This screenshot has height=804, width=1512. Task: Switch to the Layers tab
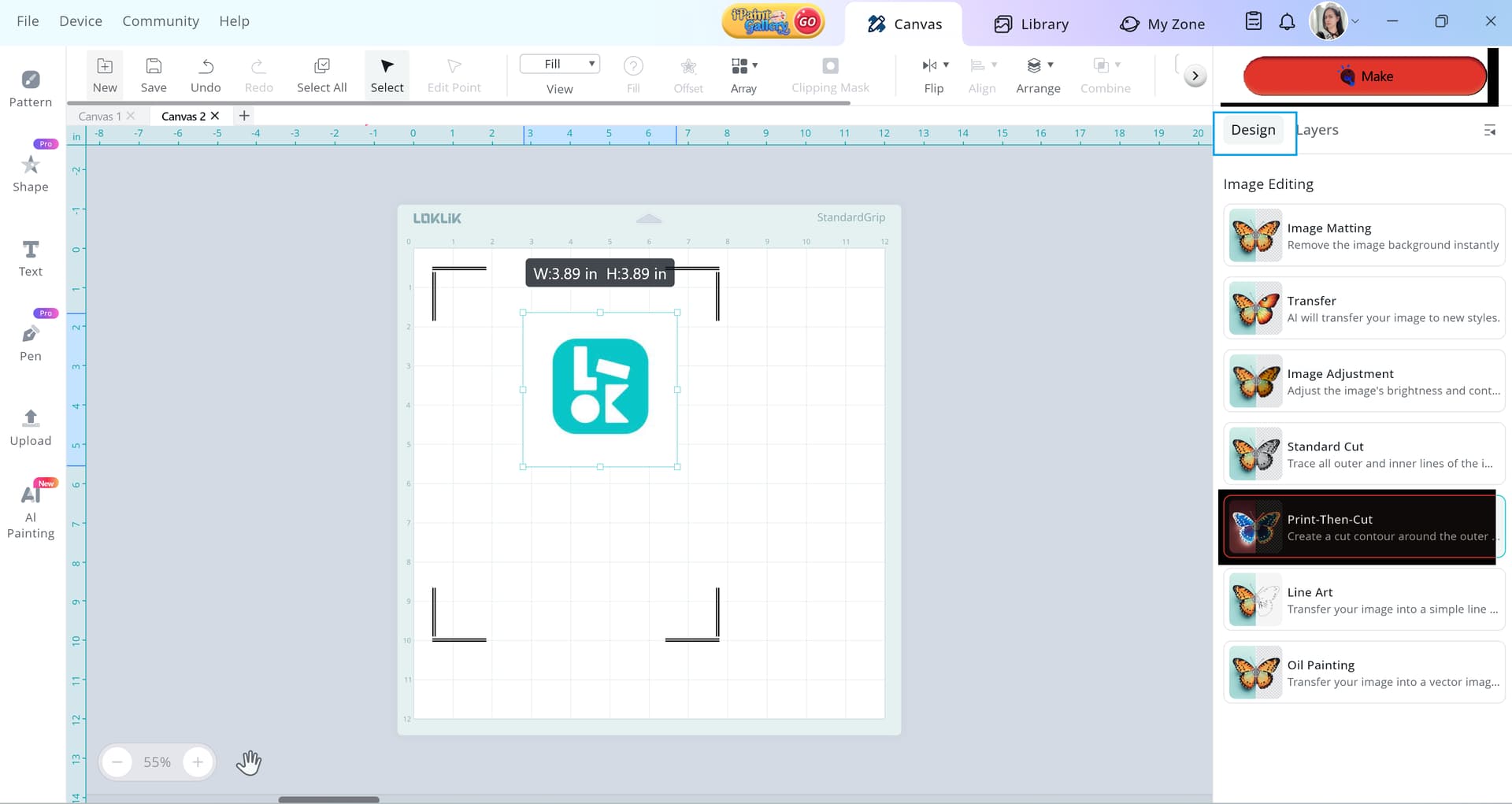click(1317, 130)
